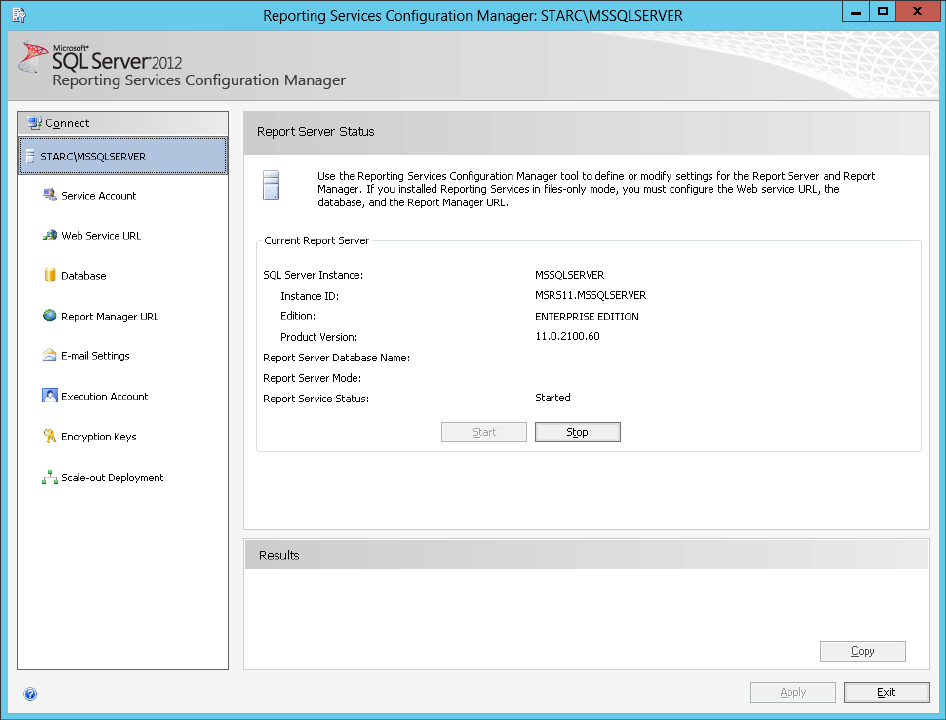Click the Connect icon in the sidebar
Screen dimensions: 946x720
pyautogui.click(x=34, y=123)
